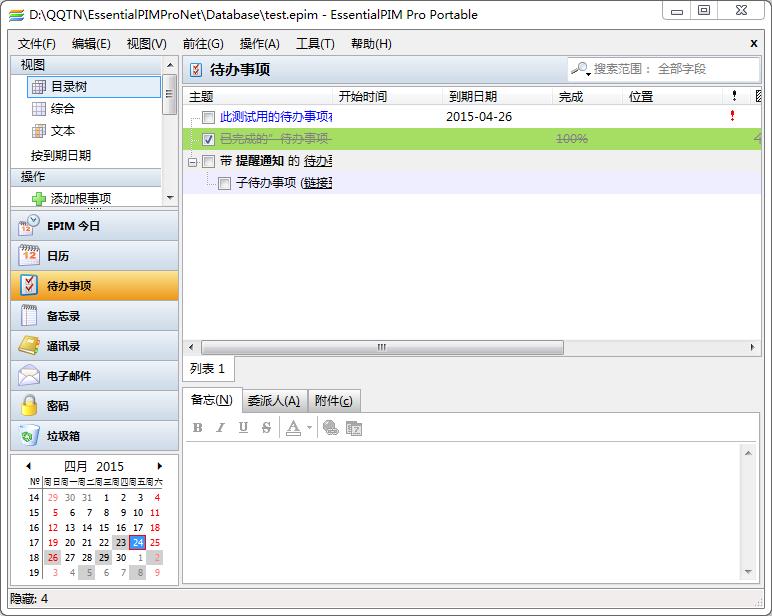Image resolution: width=772 pixels, height=616 pixels.
Task: Go to next month in mini calendar
Action: point(159,466)
